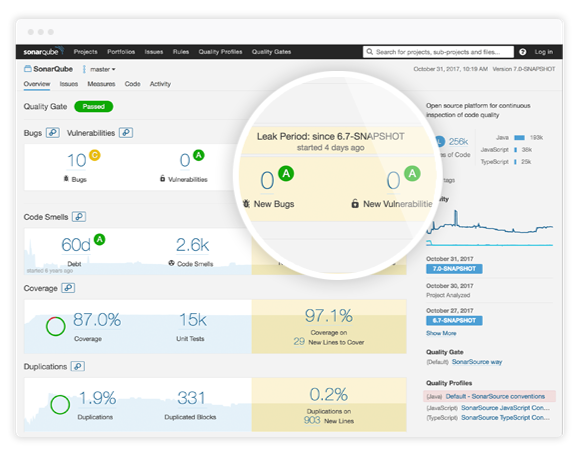Viewport: 583px width, 463px height.
Task: Click the A rating badge beside 0 Vulnerabilities
Action: point(199,155)
